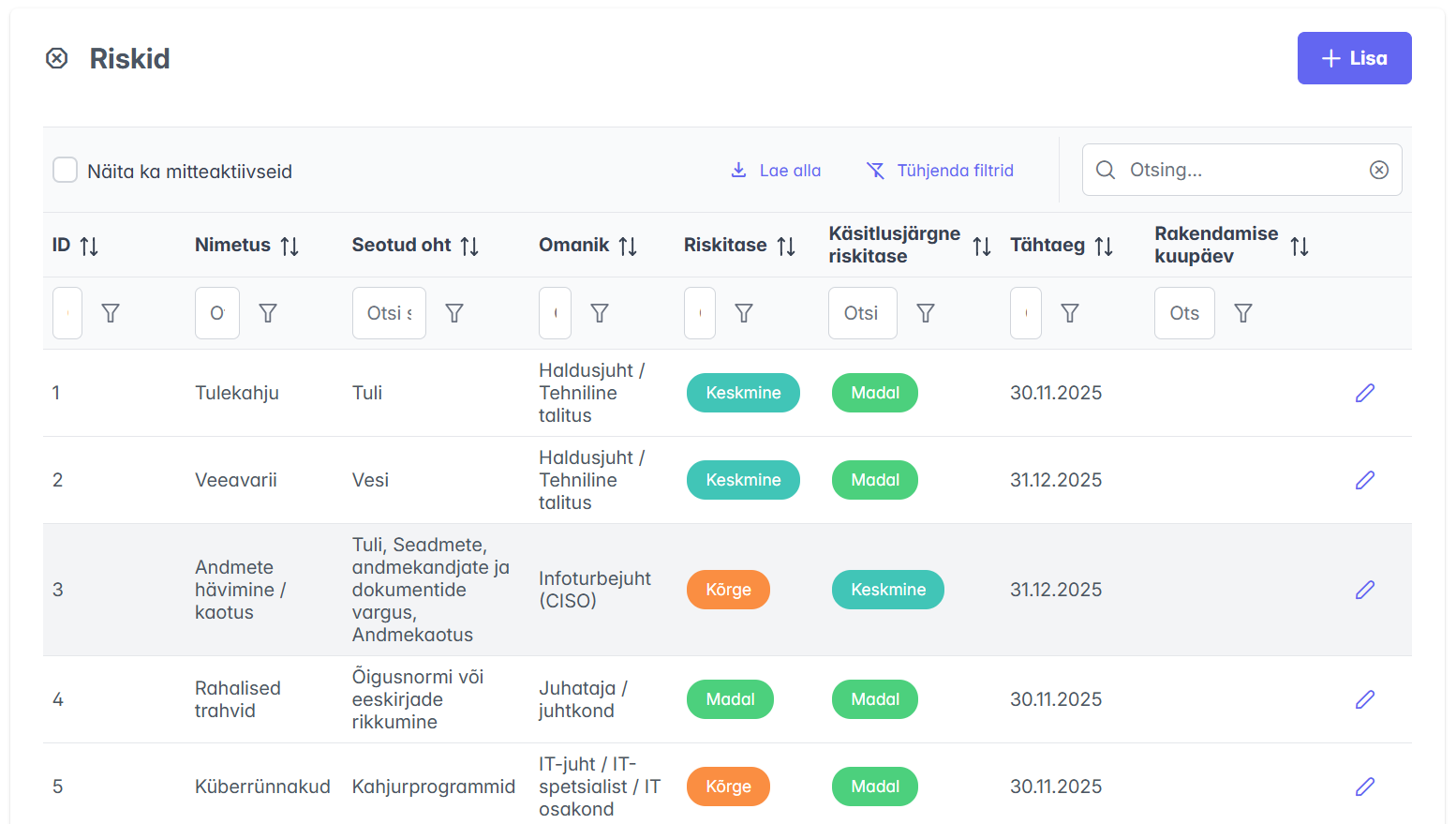Click Tühjenda filtrid to clear filters
This screenshot has width=1456, height=824.
click(x=940, y=171)
